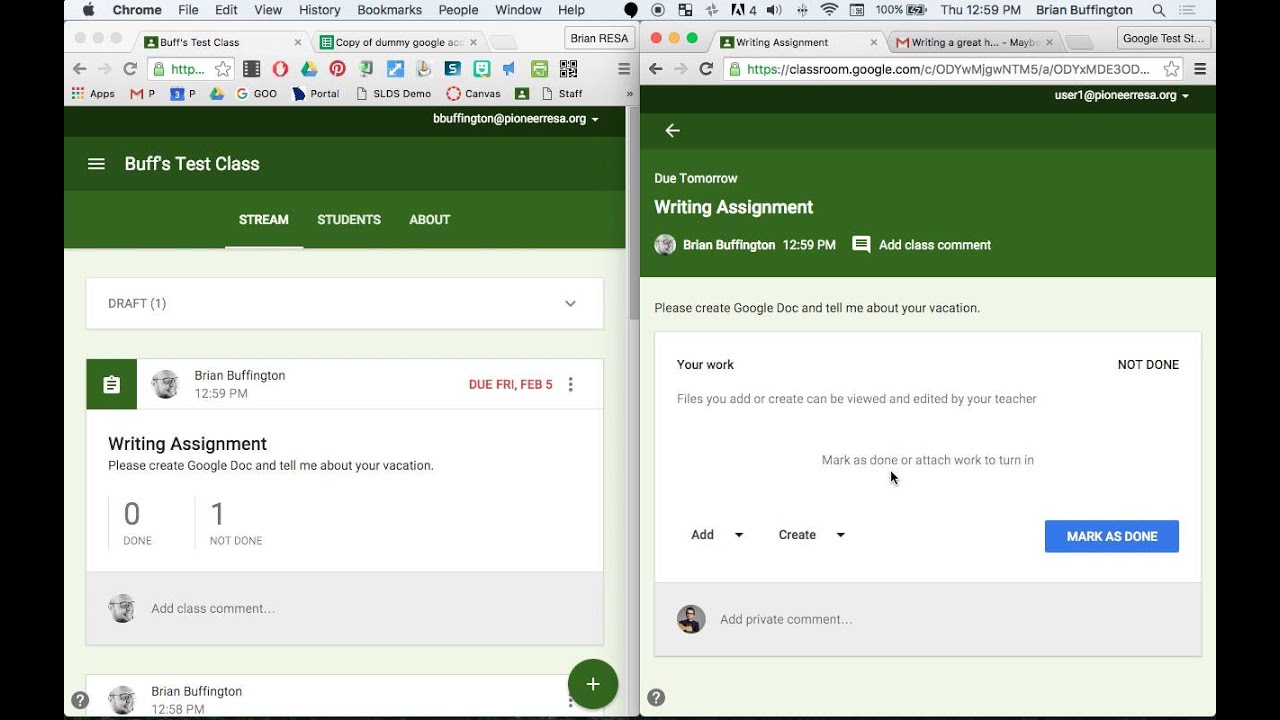The width and height of the screenshot is (1280, 720).
Task: Open Spotlight search in the menu bar
Action: (x=1159, y=10)
